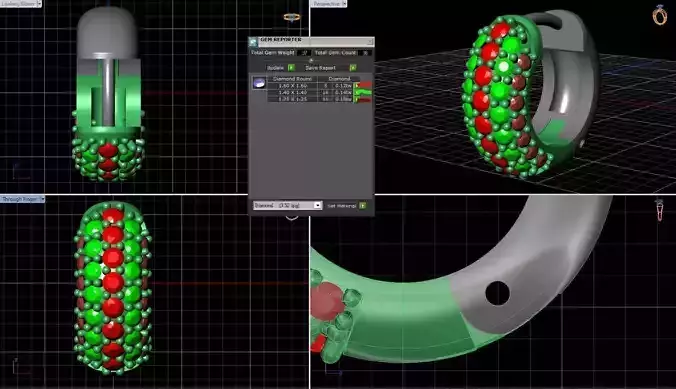Click the Total Gem Count value field
This screenshot has width=676, height=389.
coord(365,53)
